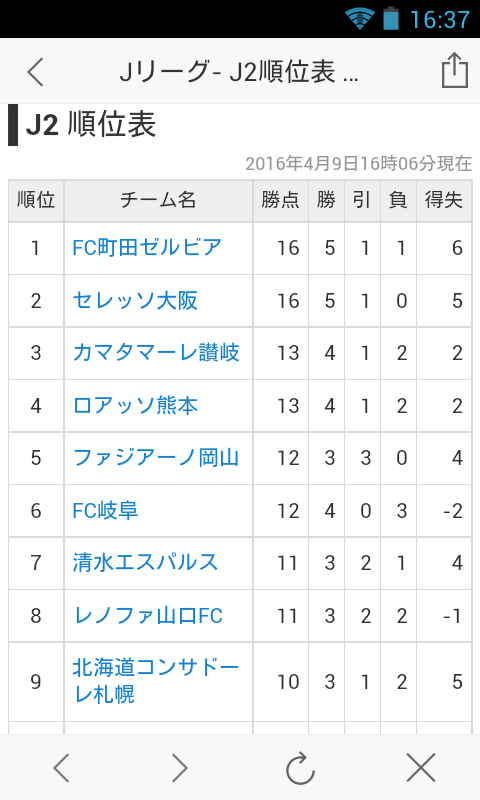
Task: Tap the 勝点 column header
Action: [x=280, y=200]
